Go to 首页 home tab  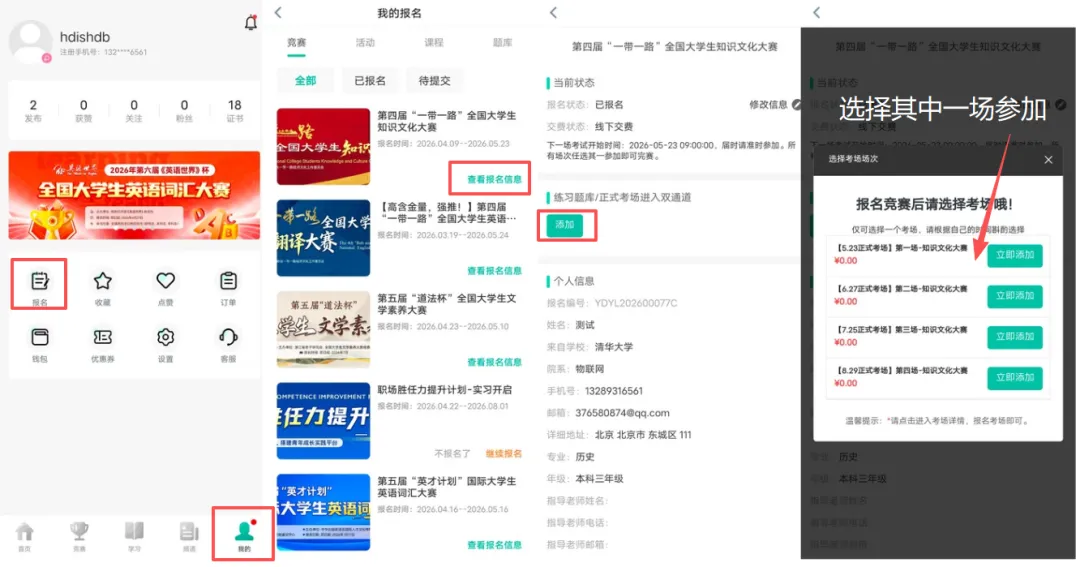pyautogui.click(x=25, y=537)
